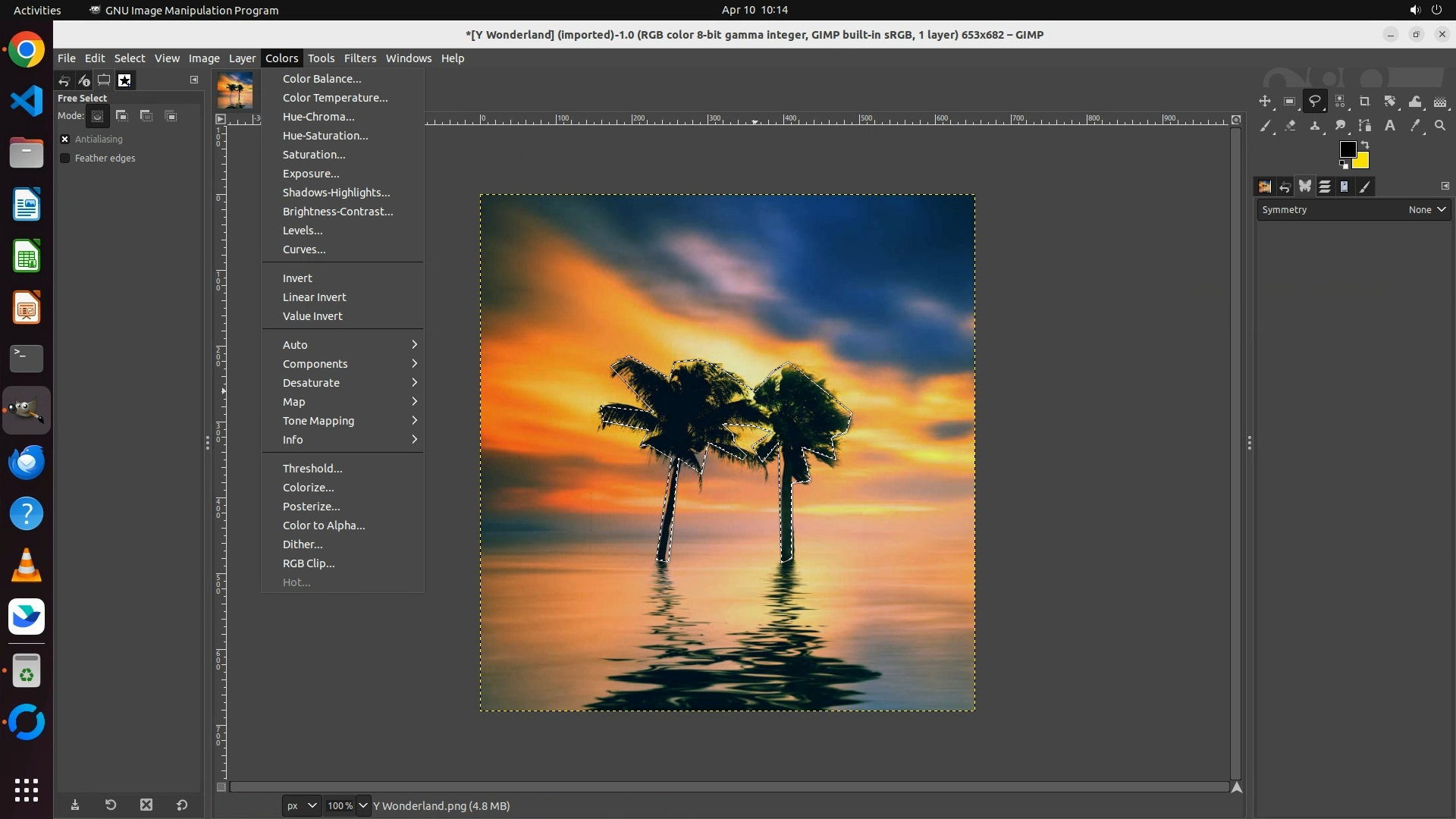
Task: Choose Hue-Saturation from Colors menu
Action: point(325,136)
